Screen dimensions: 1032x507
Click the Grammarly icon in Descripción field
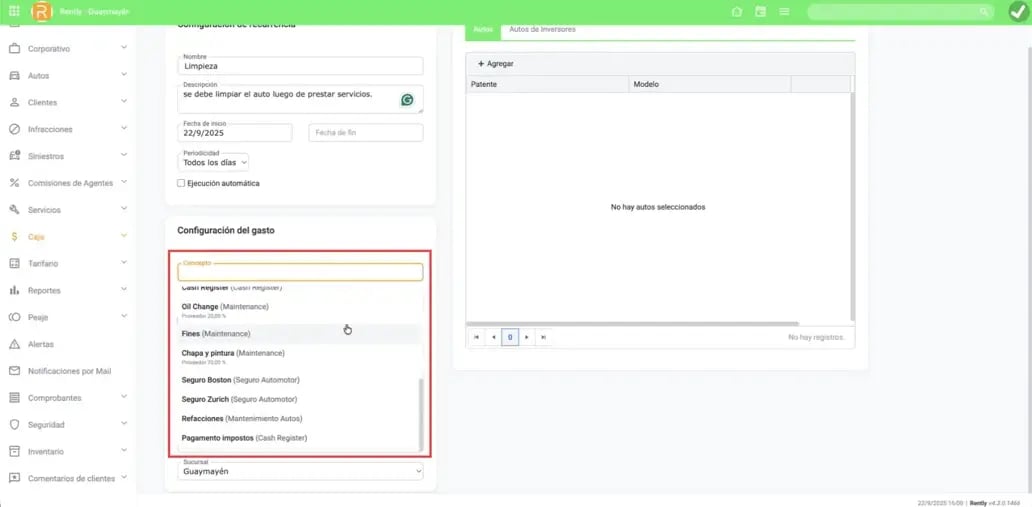click(407, 100)
